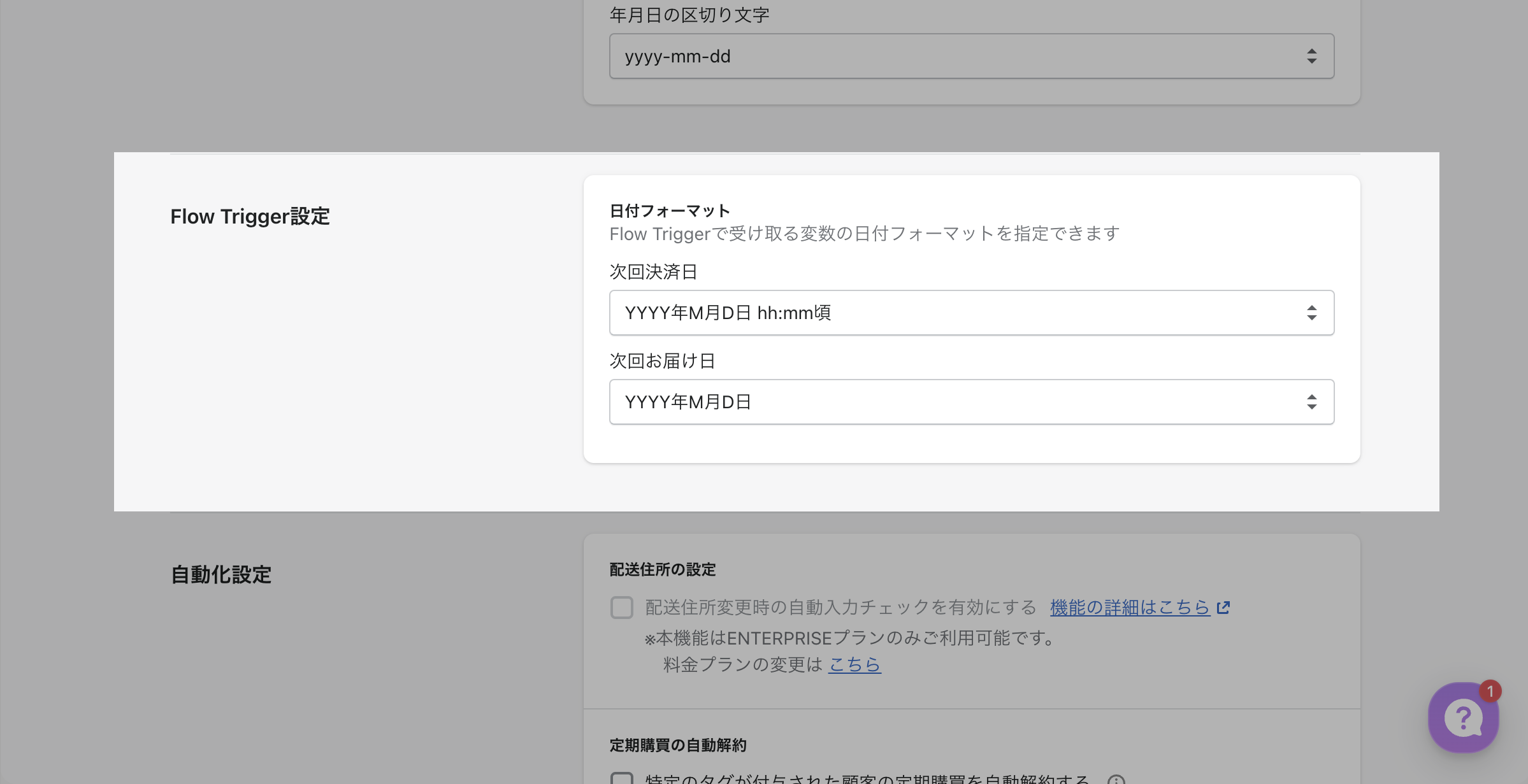This screenshot has height=784, width=1528.
Task: Click the up-down arrows on yyyy-mm-dd selector
Action: click(1311, 56)
